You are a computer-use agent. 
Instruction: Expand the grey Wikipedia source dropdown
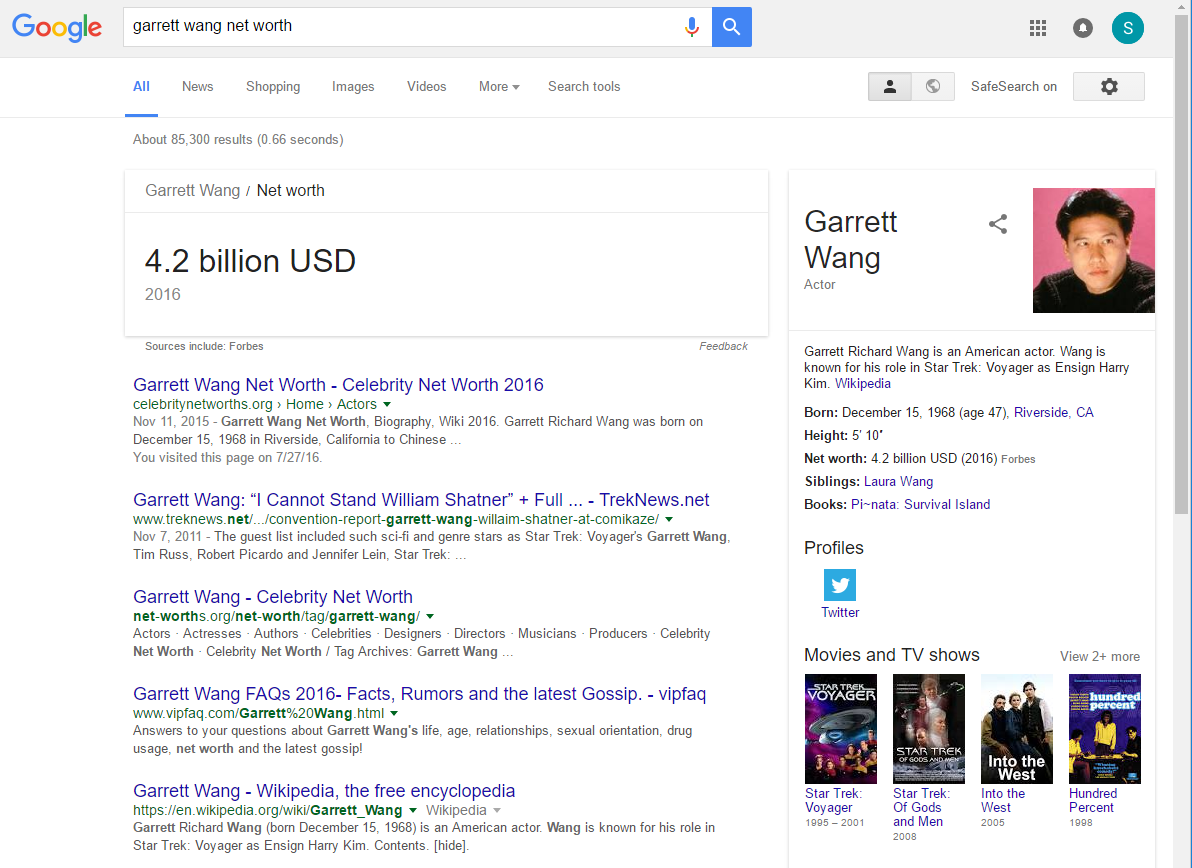[x=497, y=810]
